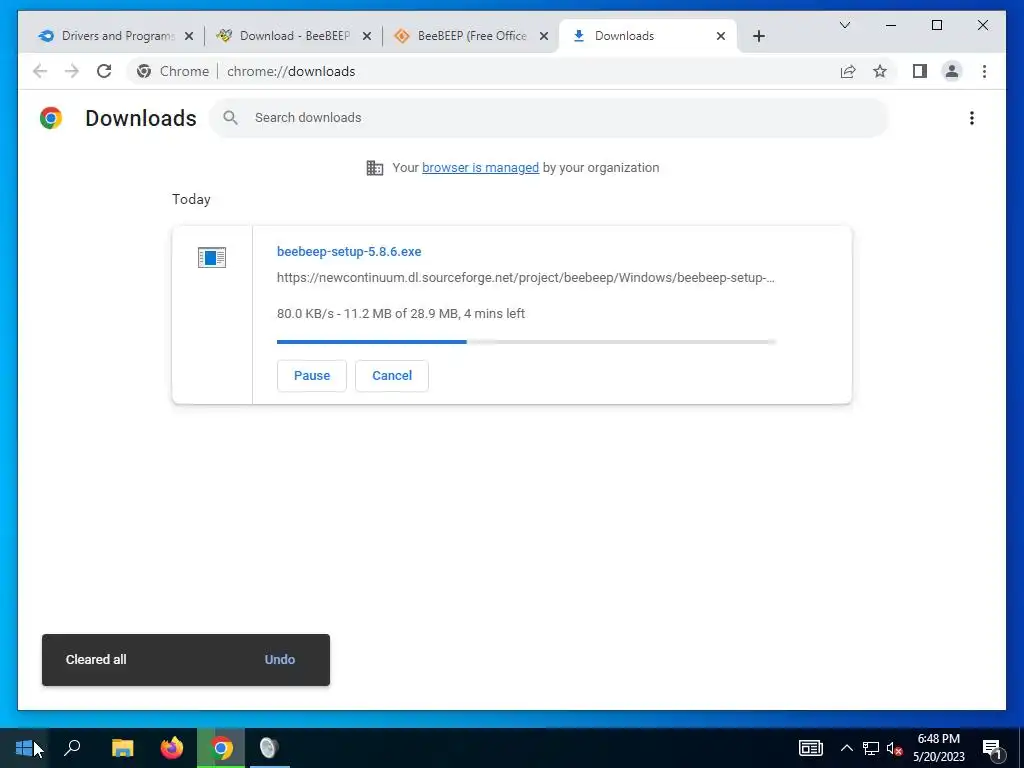
Task: Go back using the browser back arrow
Action: (x=40, y=71)
